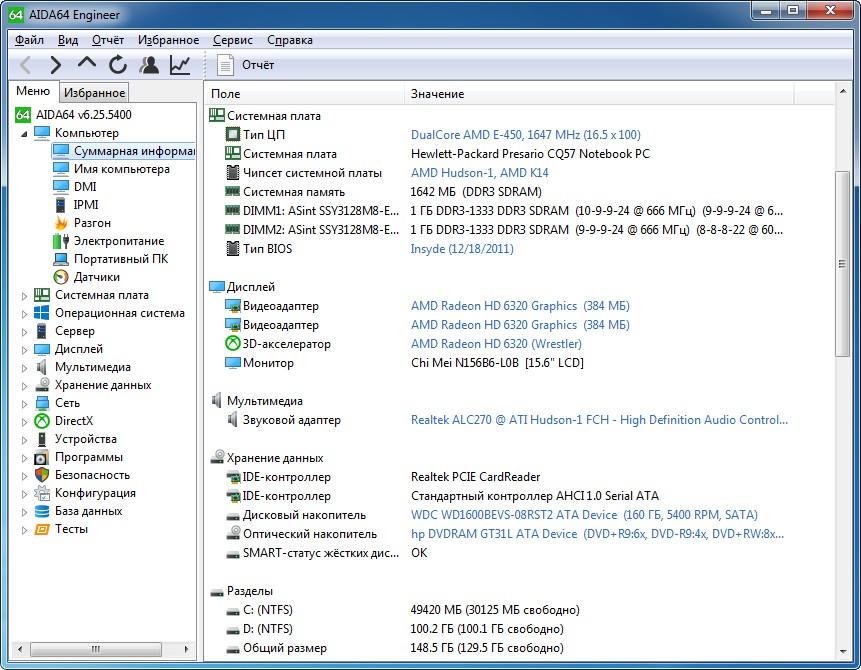Viewport: 861px width, 670px height.
Task: Open the Избранное menu in the menu bar
Action: (x=168, y=40)
